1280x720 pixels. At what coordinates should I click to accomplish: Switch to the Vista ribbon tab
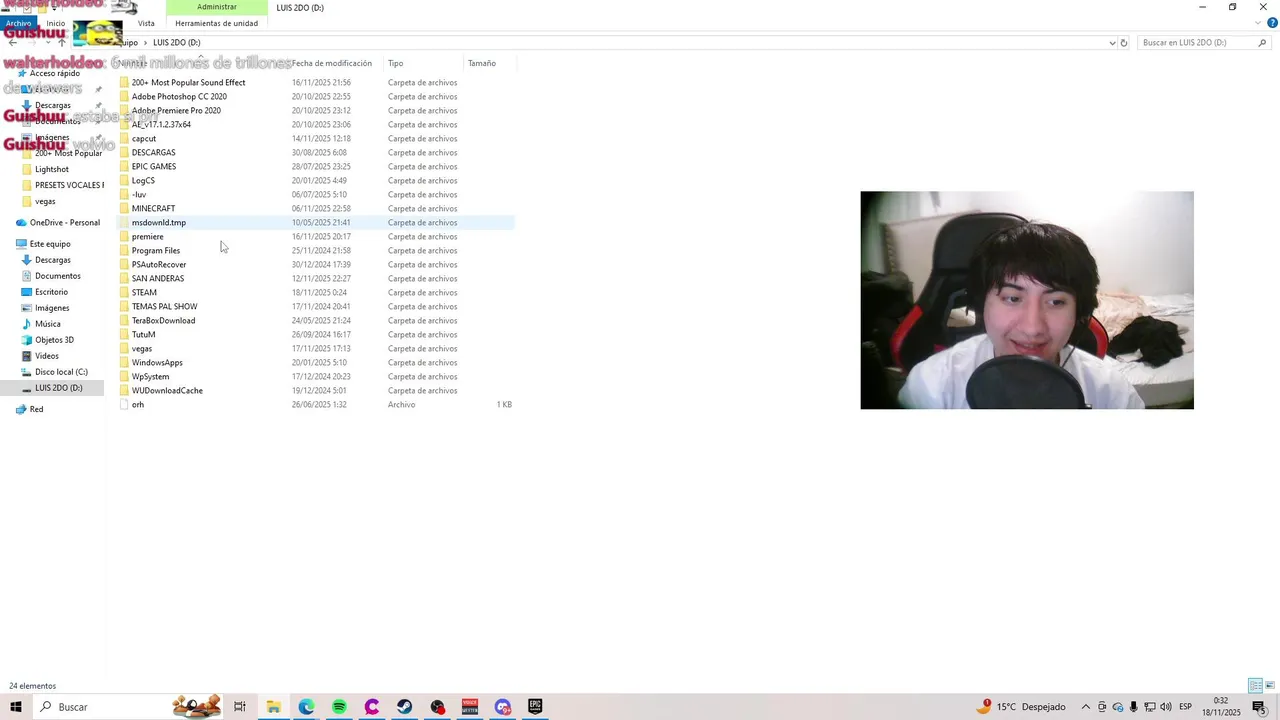(146, 23)
